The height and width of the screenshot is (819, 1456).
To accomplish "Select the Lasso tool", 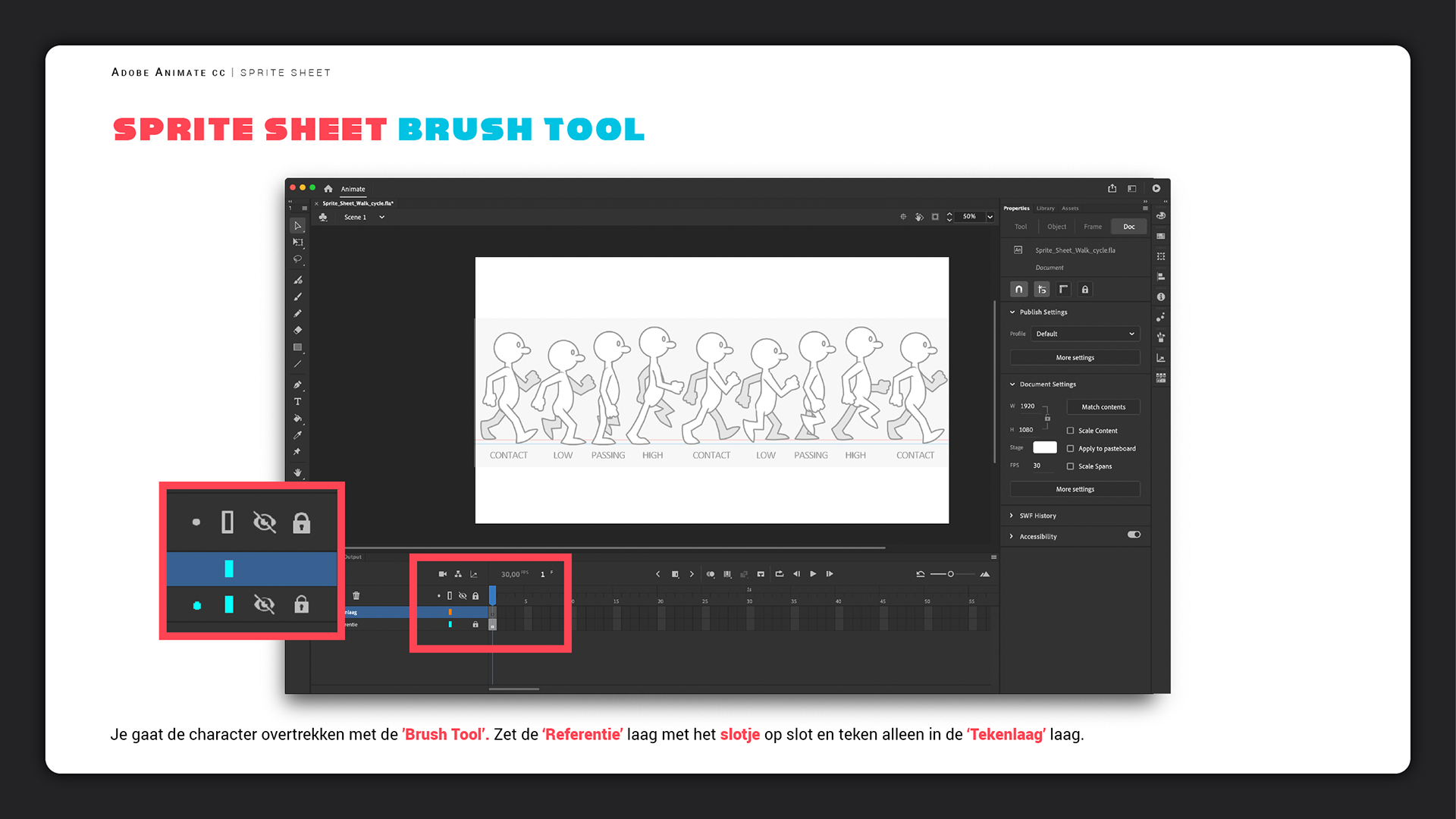I will pos(297,259).
